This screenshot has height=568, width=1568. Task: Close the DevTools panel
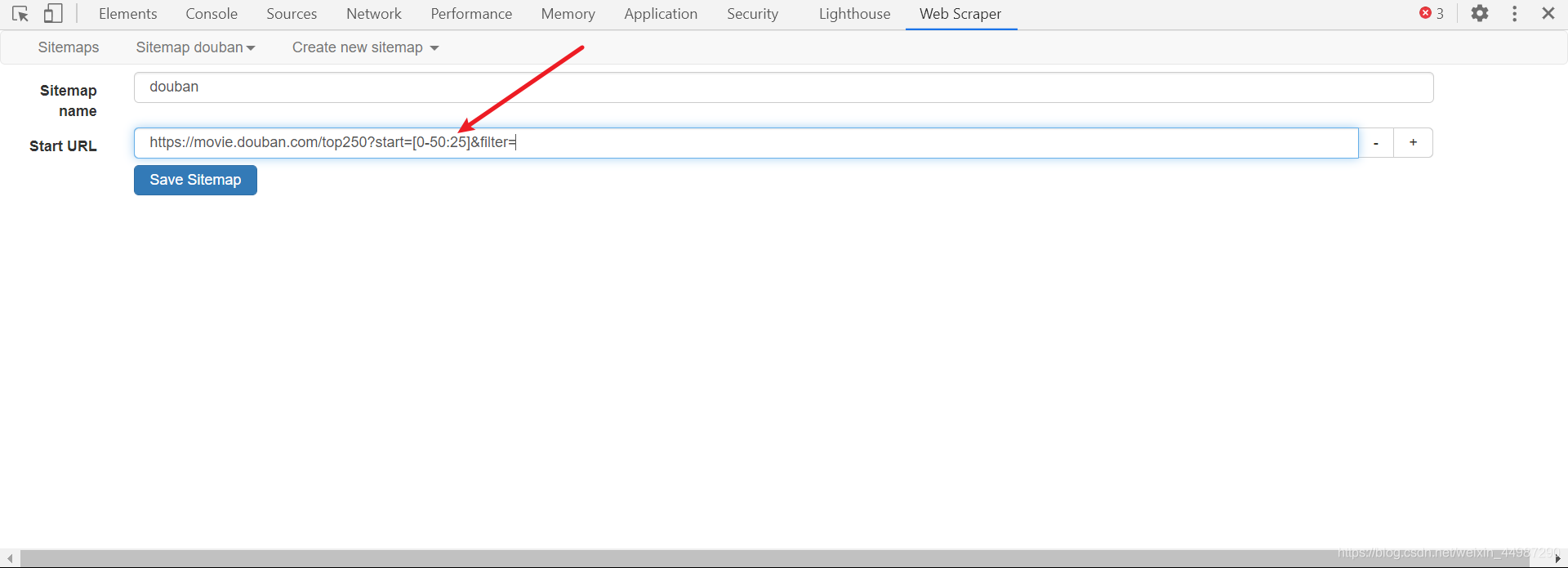pyautogui.click(x=1548, y=14)
